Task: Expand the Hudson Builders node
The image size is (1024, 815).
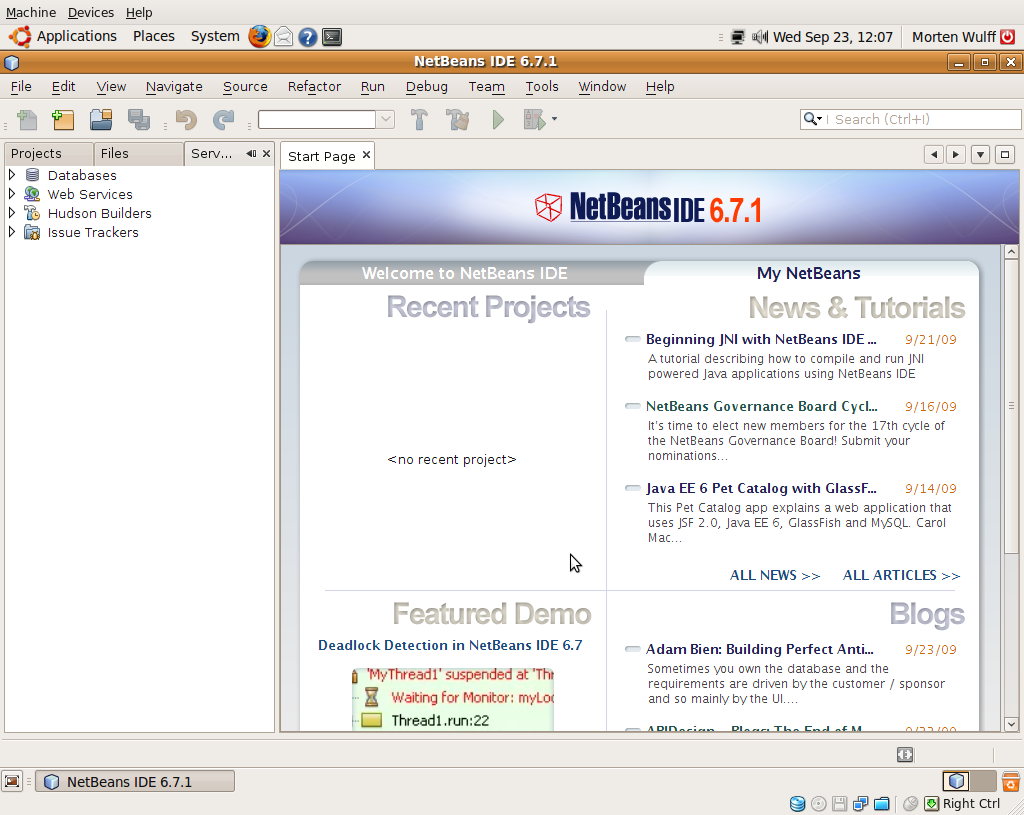Action: 12,213
